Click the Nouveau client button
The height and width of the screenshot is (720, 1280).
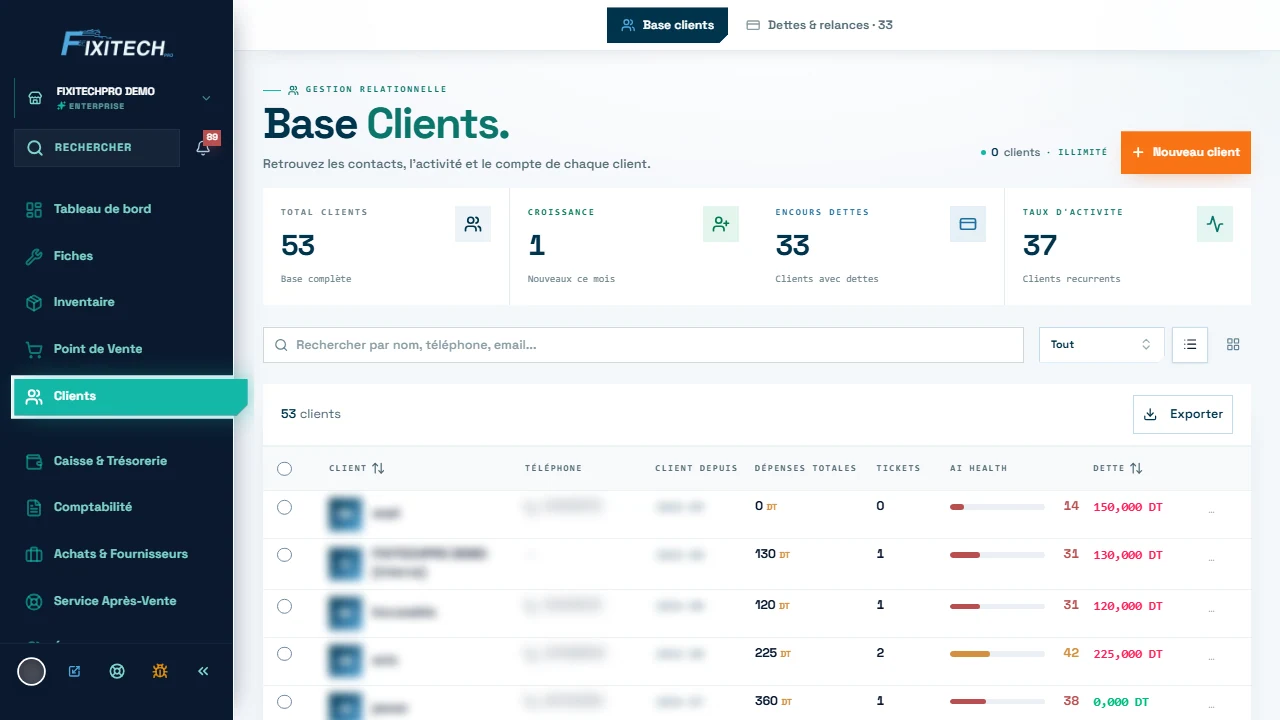[1186, 152]
